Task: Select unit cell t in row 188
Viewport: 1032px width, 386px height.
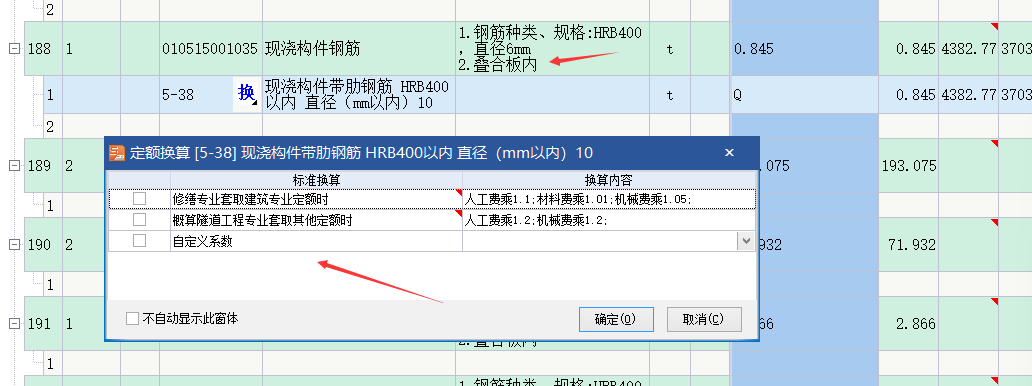Action: [669, 49]
